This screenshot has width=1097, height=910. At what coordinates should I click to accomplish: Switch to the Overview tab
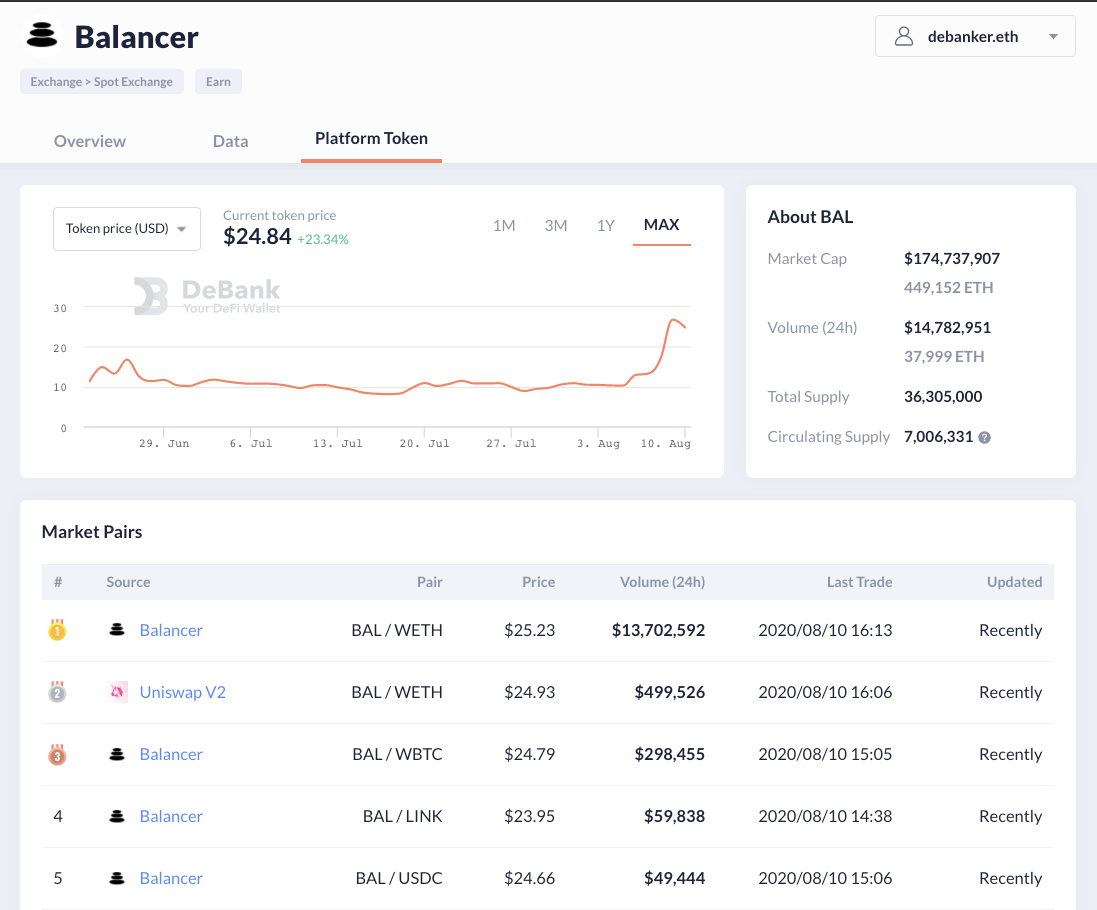tap(90, 141)
